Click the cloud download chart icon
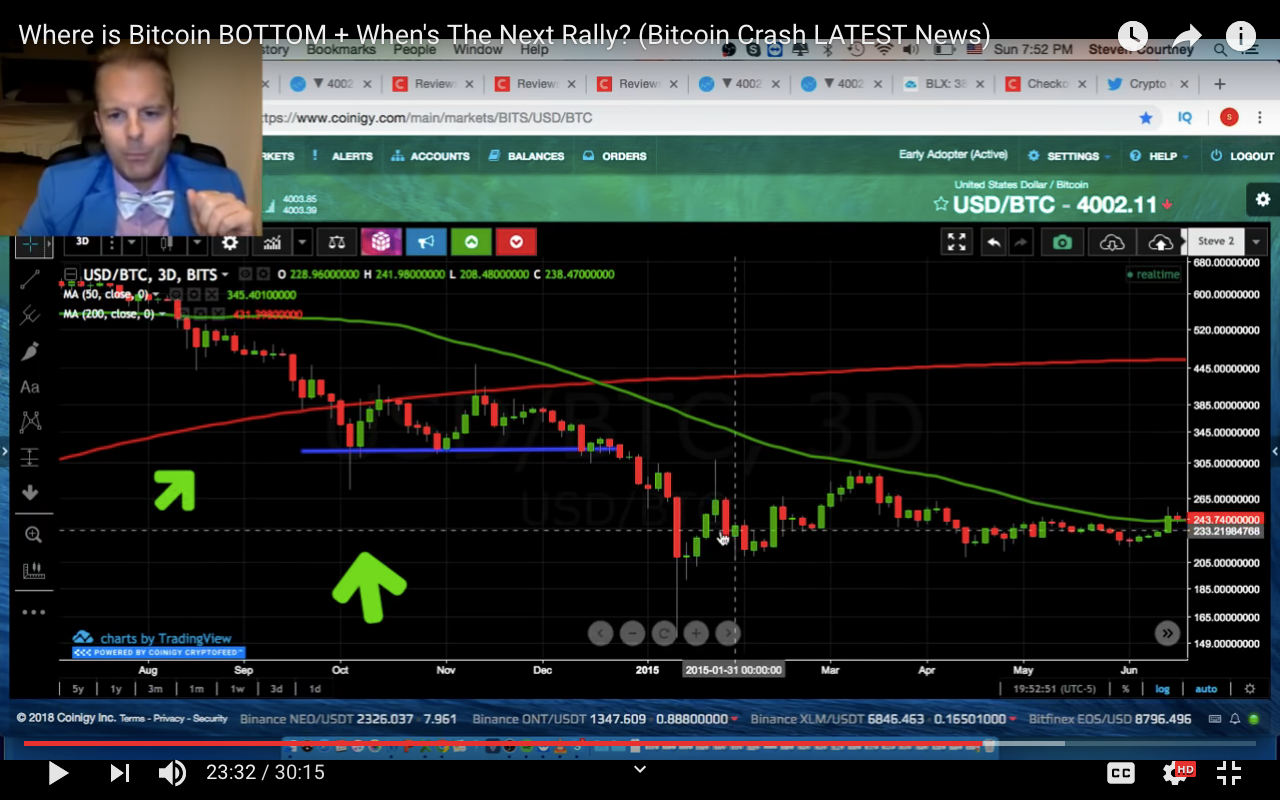1280x800 pixels. click(1111, 242)
